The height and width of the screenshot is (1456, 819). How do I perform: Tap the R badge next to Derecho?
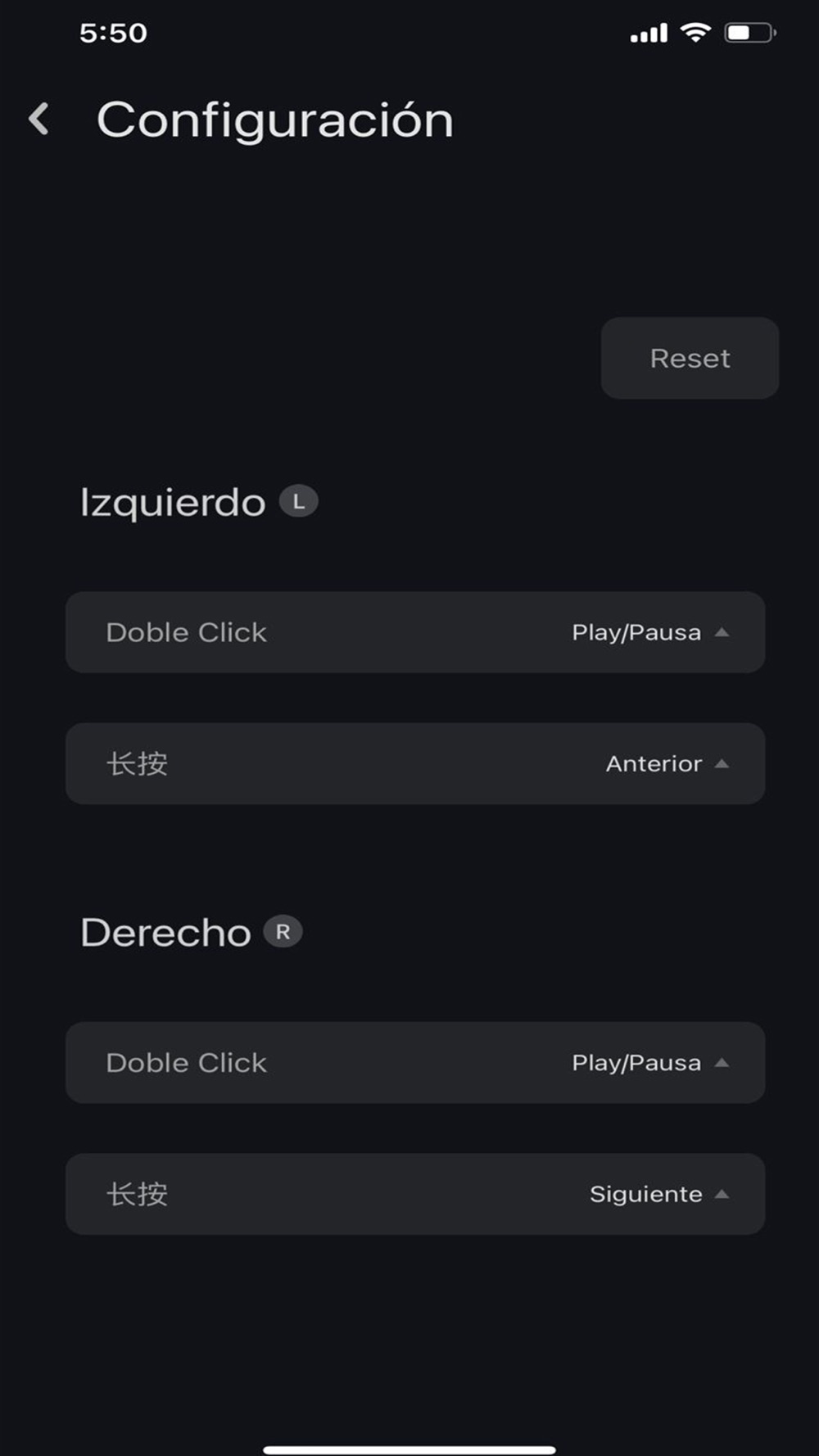pyautogui.click(x=283, y=931)
